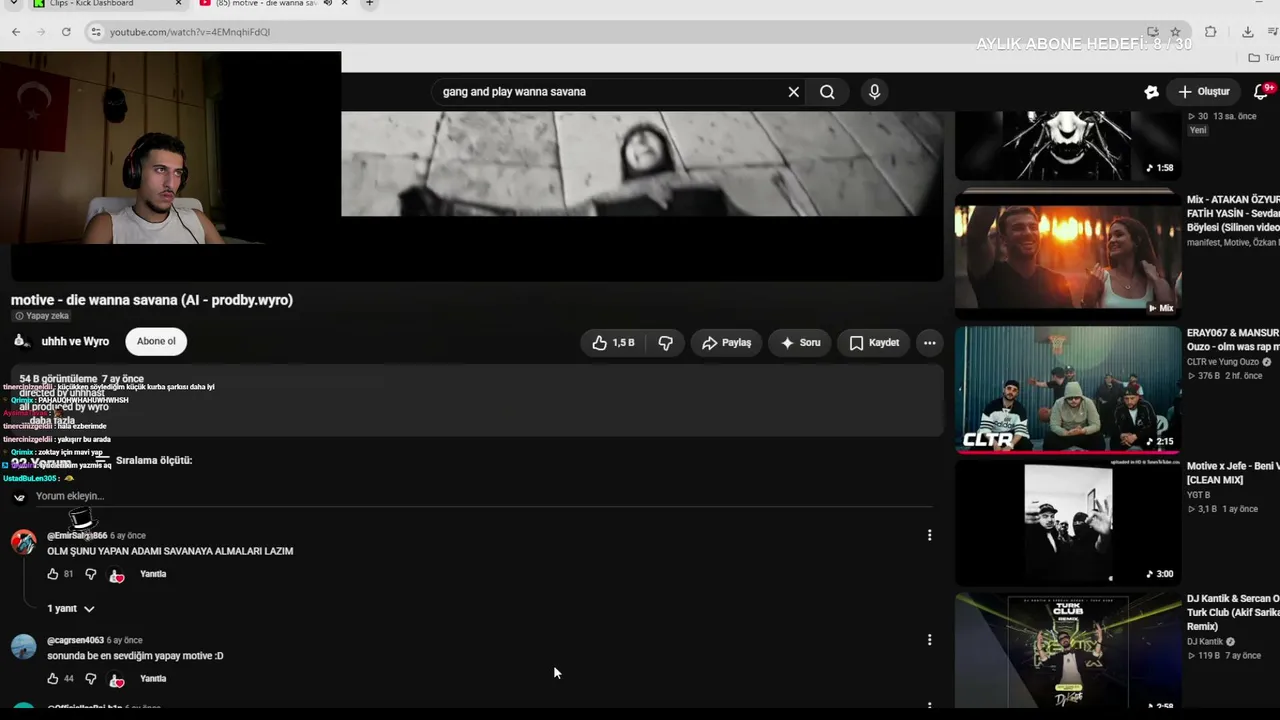Click the Motive x Jefe video title
The width and height of the screenshot is (1280, 720).
1233,473
